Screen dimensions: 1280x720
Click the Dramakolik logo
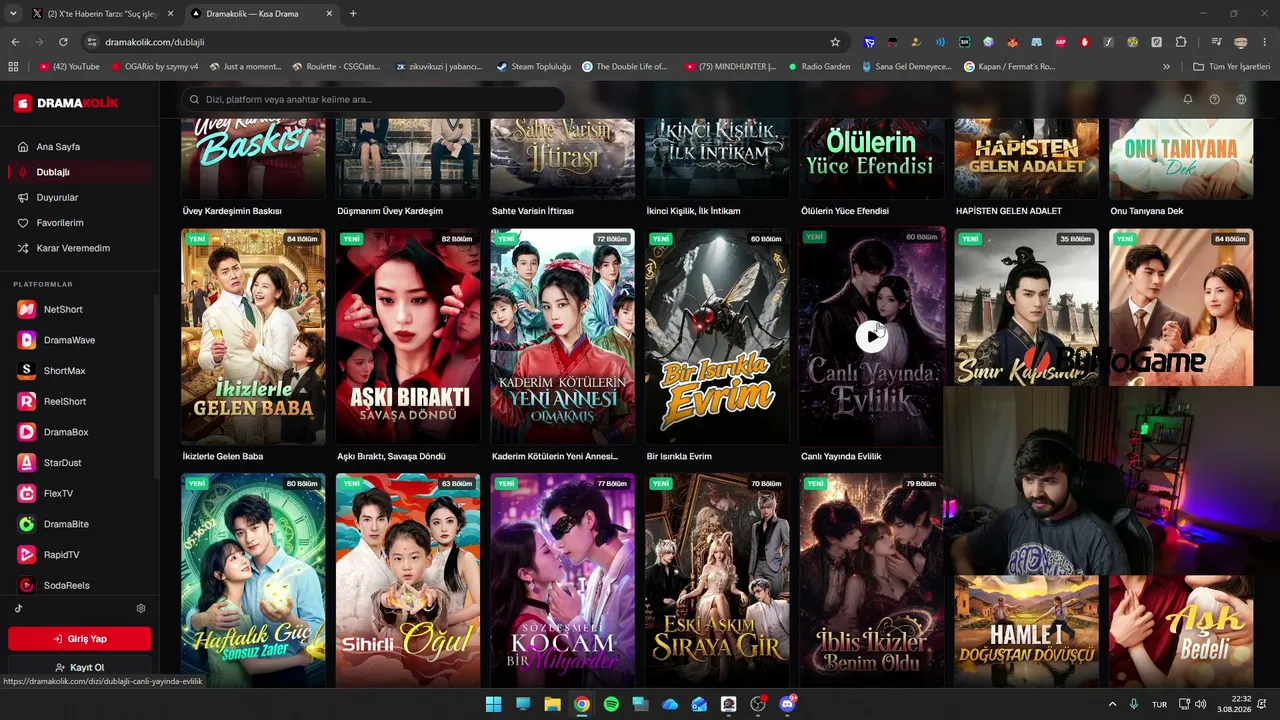tap(66, 103)
